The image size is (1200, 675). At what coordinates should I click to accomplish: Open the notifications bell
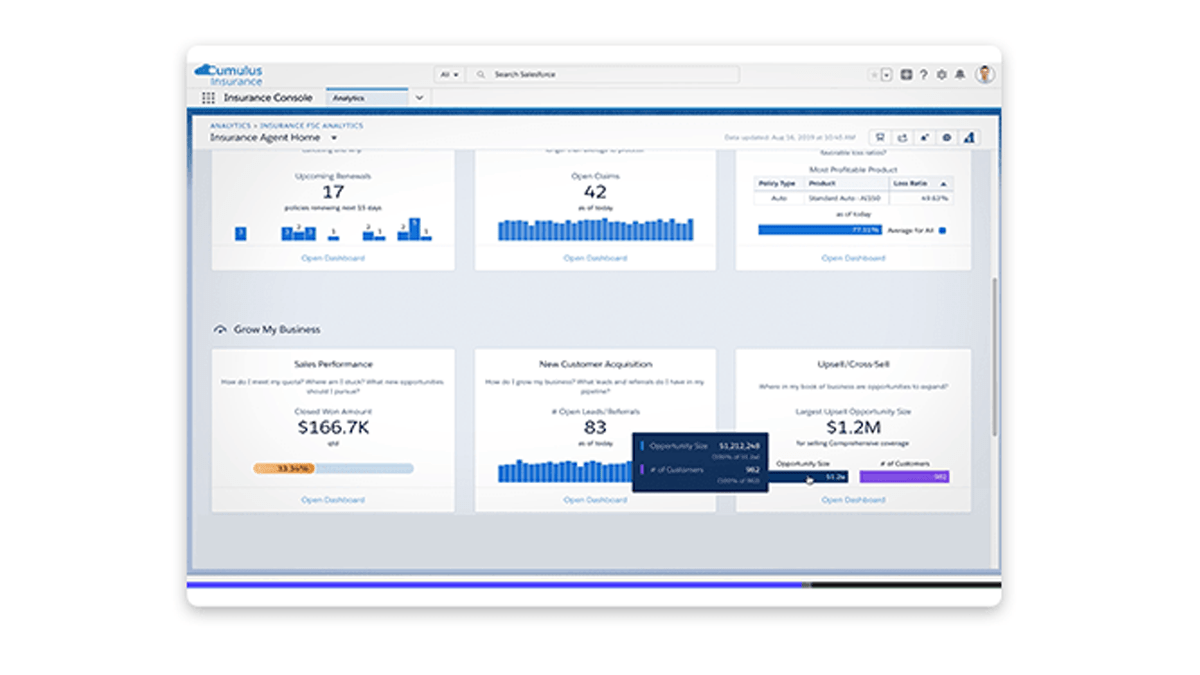click(x=960, y=75)
